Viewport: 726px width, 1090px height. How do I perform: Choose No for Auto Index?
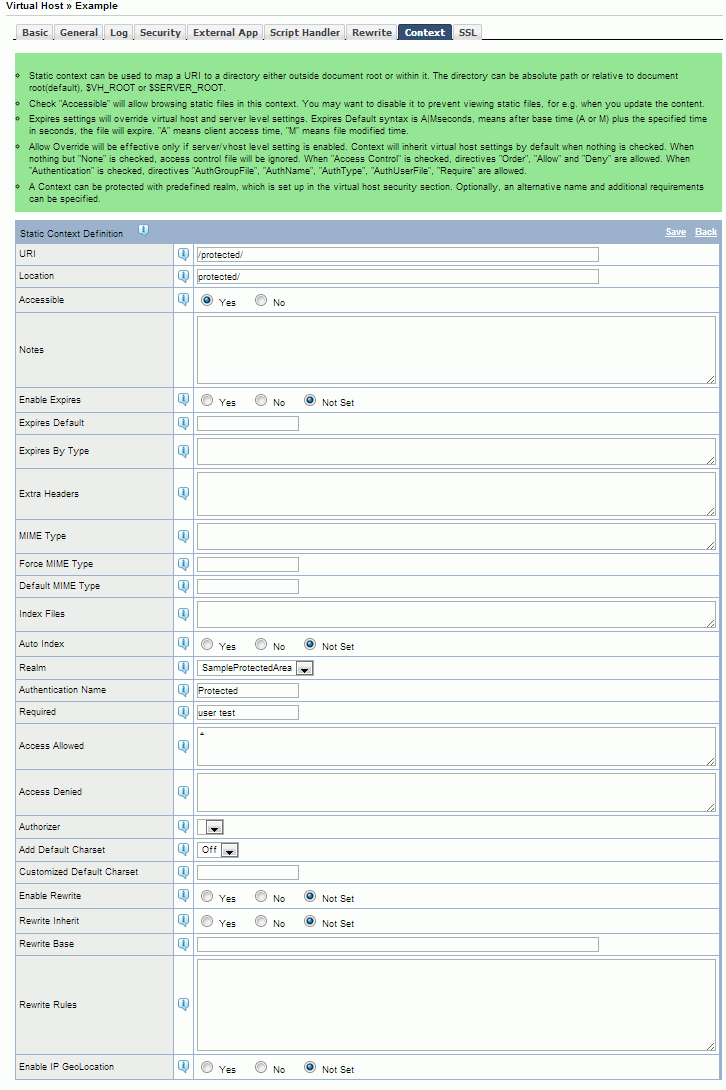coord(261,645)
